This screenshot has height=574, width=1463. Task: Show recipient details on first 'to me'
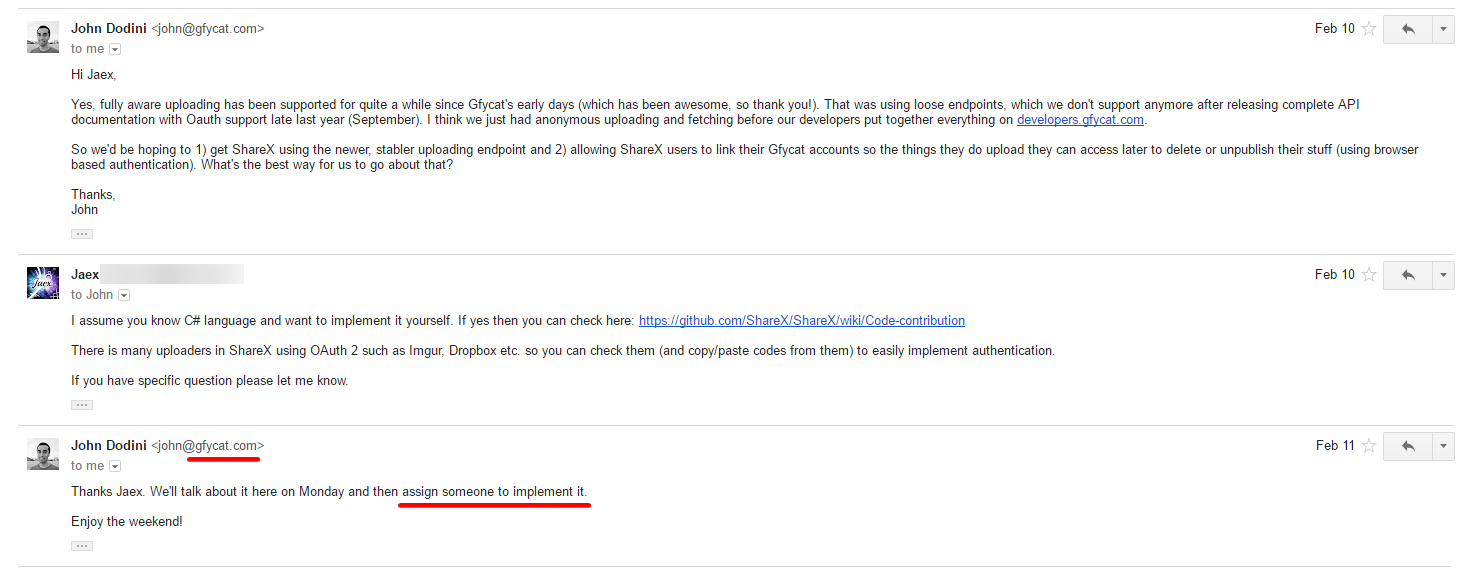point(115,49)
